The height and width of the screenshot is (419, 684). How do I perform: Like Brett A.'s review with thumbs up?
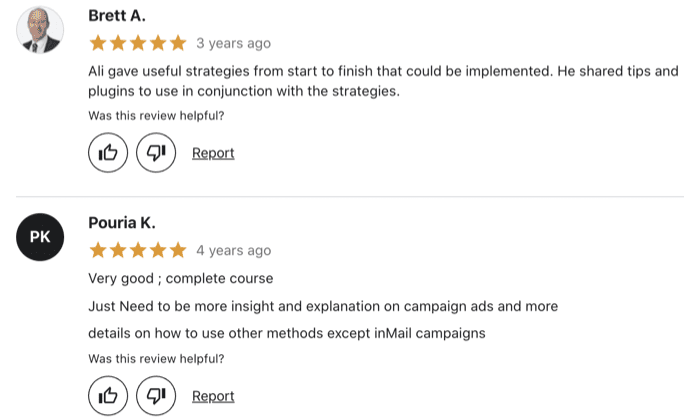coord(108,153)
